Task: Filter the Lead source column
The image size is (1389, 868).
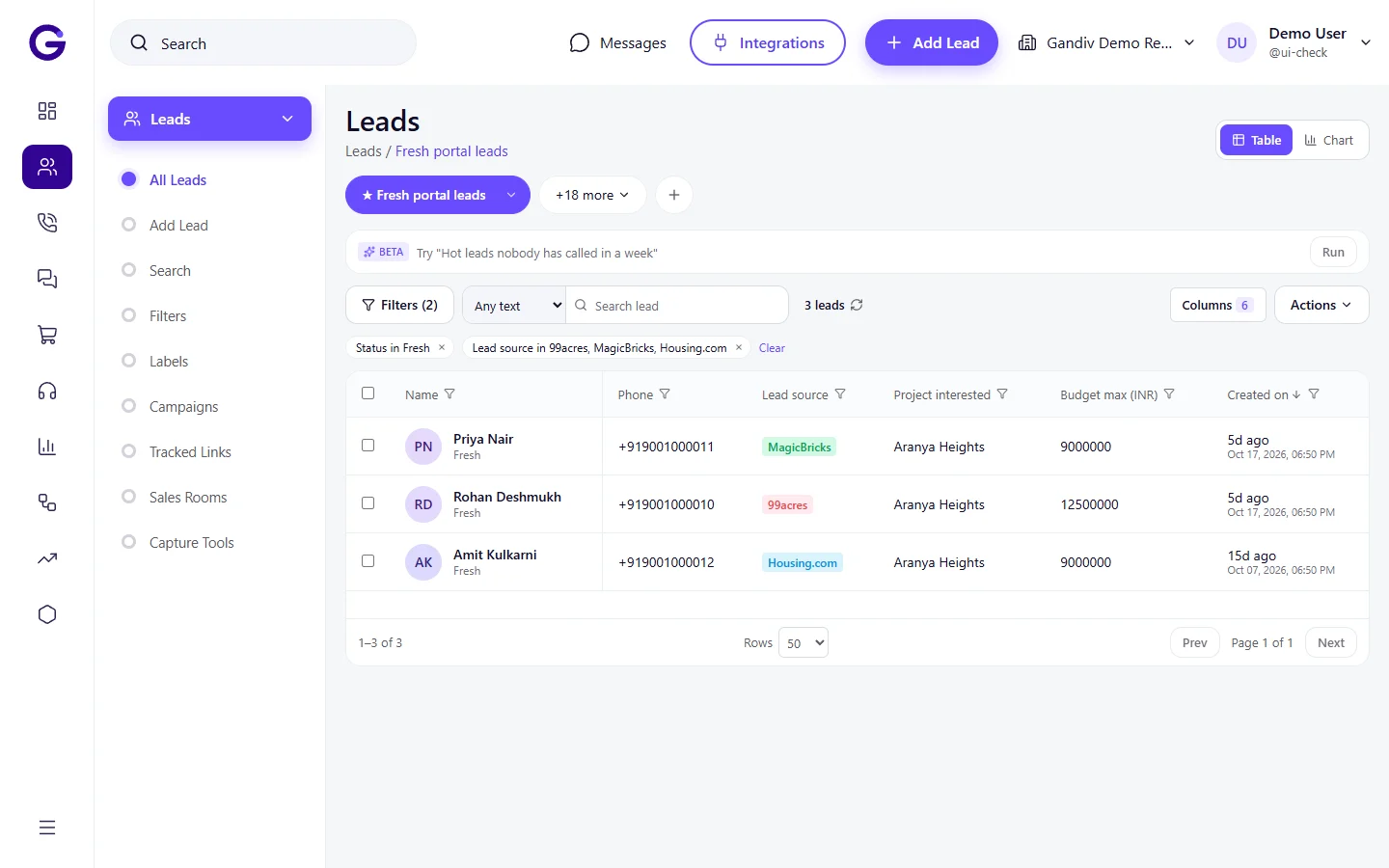Action: [840, 393]
